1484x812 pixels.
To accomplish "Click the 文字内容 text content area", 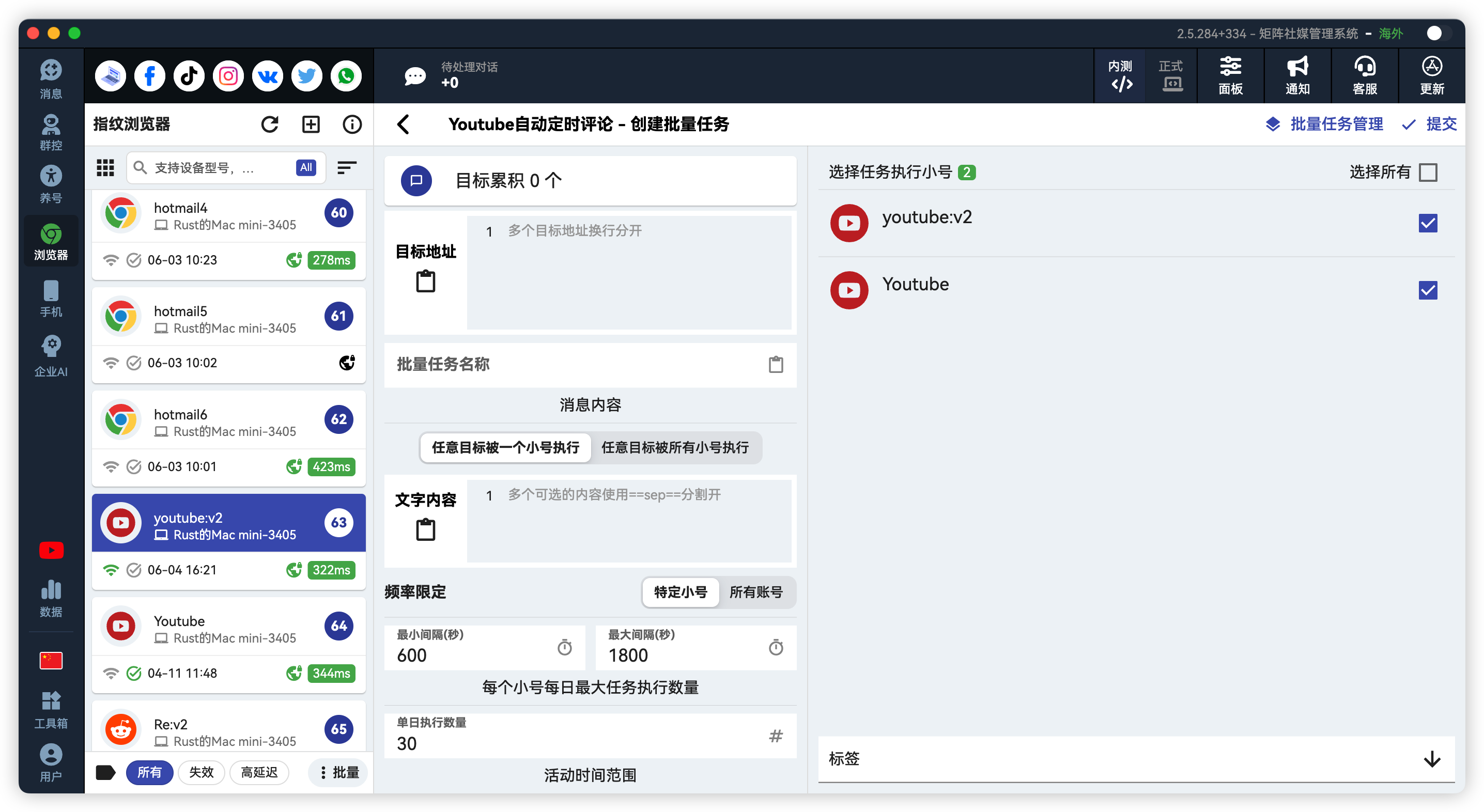I will (x=629, y=521).
